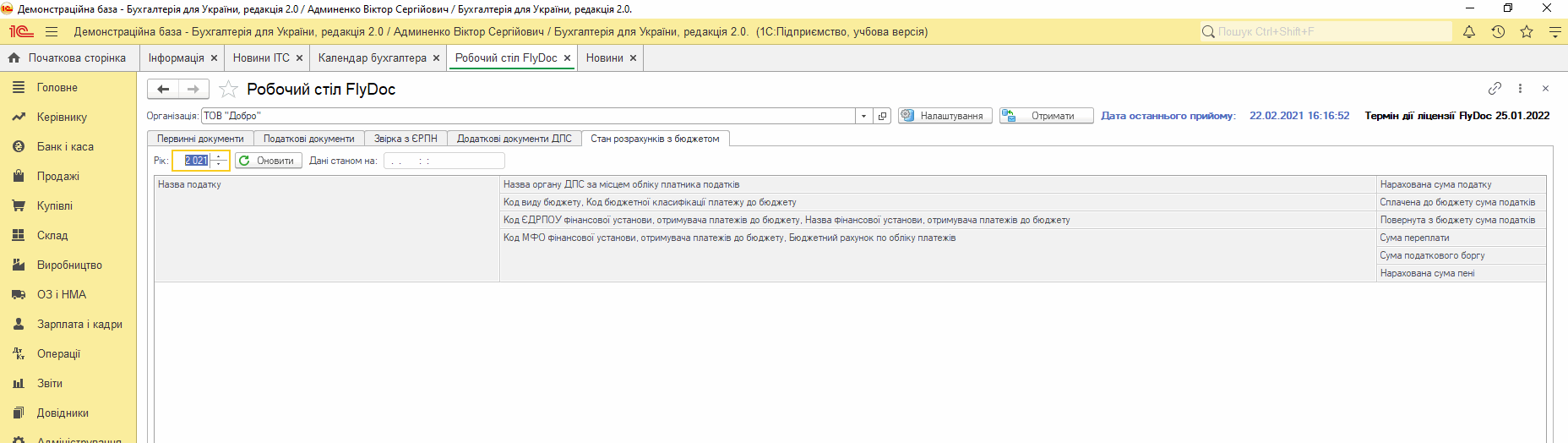This screenshot has width=1568, height=443.
Task: Click Нарахована сума пені column header
Action: pos(1461,273)
